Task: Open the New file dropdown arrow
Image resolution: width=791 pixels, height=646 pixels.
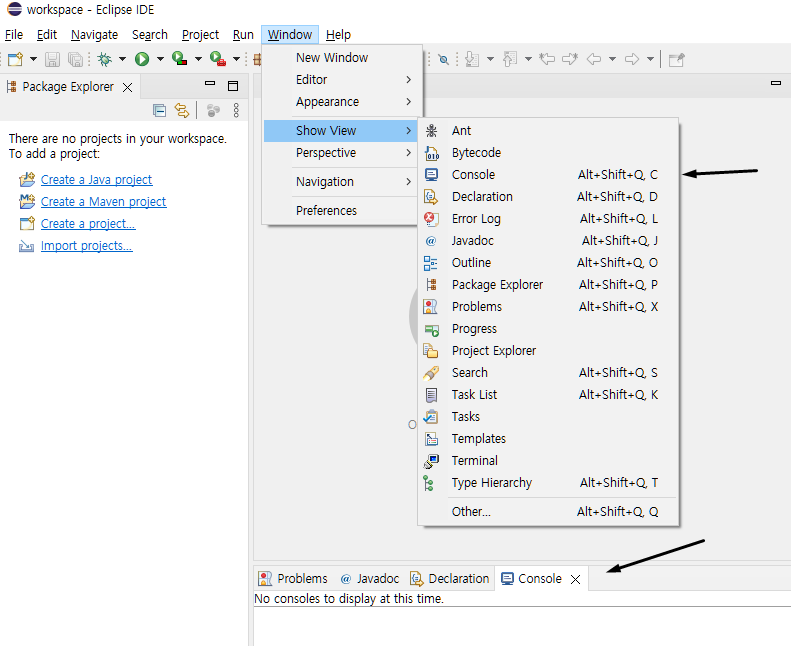Action: click(x=33, y=59)
